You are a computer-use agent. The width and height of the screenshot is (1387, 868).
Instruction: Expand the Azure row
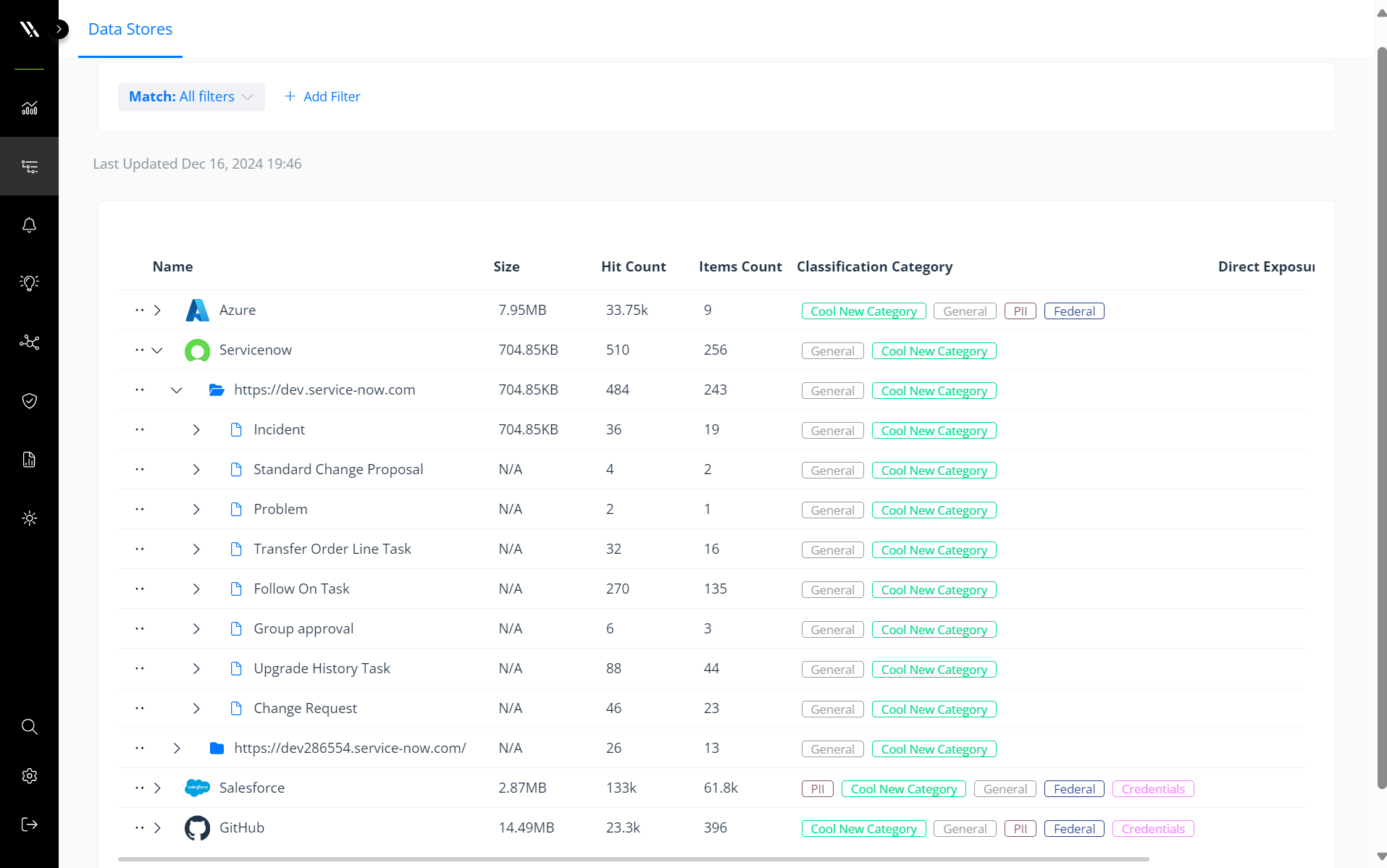(x=157, y=310)
